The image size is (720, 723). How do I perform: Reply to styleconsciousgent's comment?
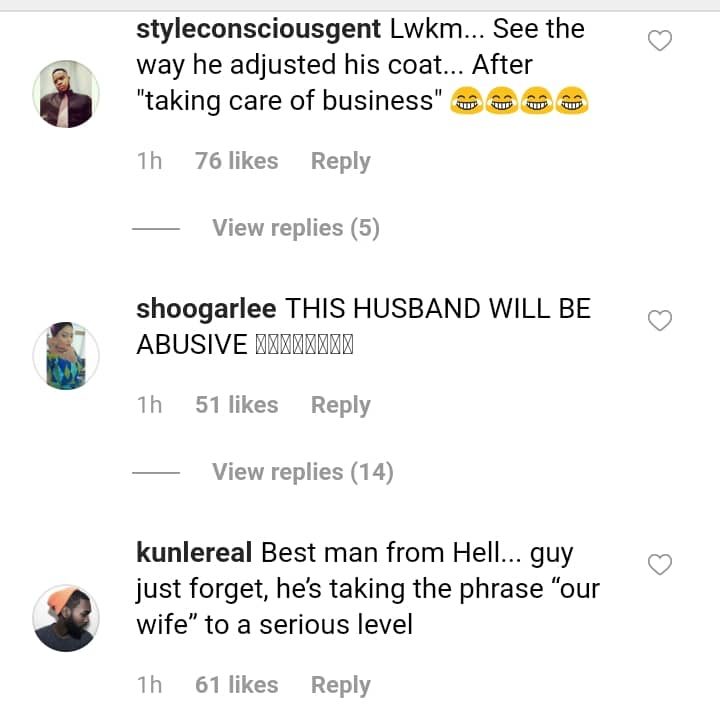coord(340,161)
